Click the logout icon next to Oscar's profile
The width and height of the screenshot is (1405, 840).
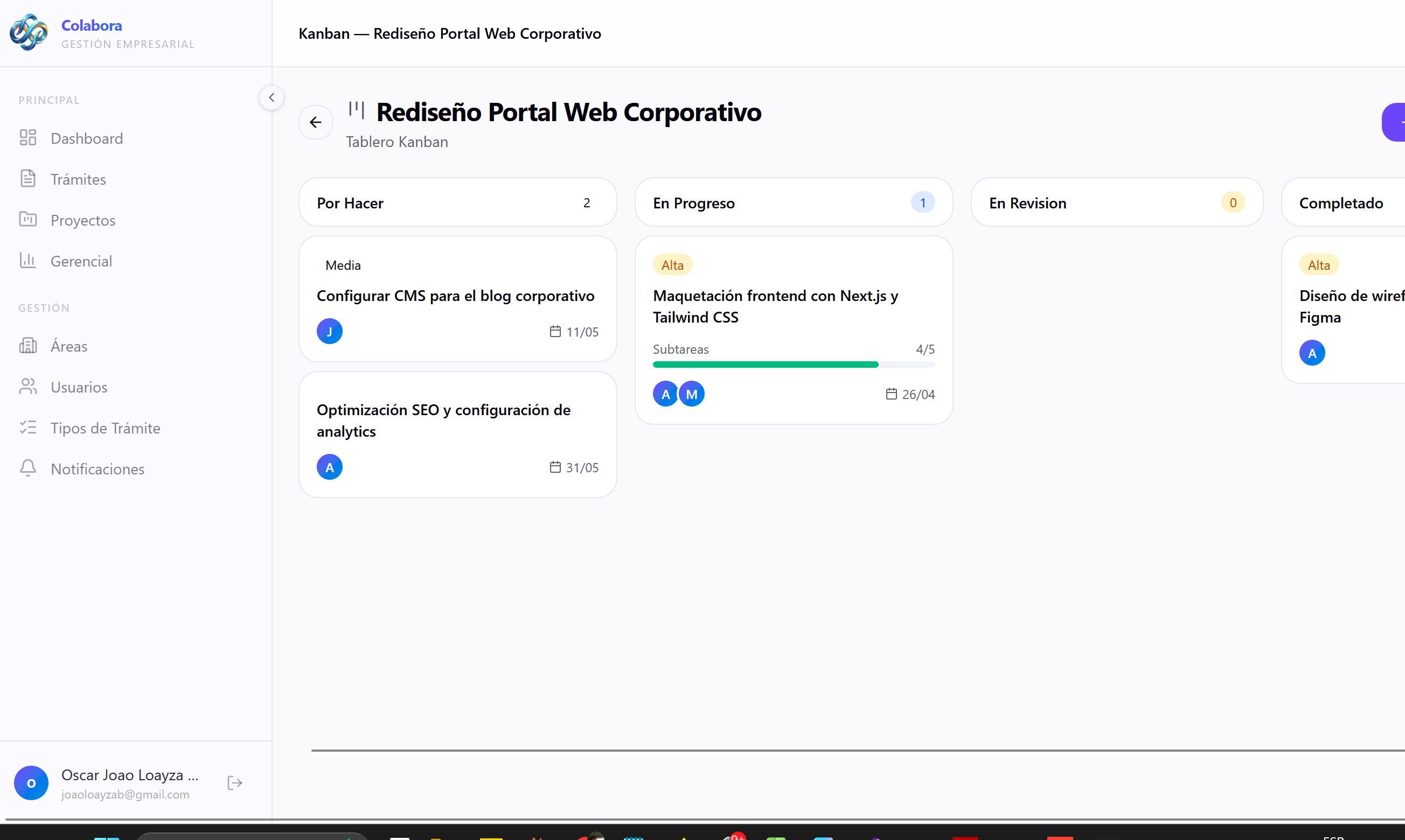click(x=234, y=783)
